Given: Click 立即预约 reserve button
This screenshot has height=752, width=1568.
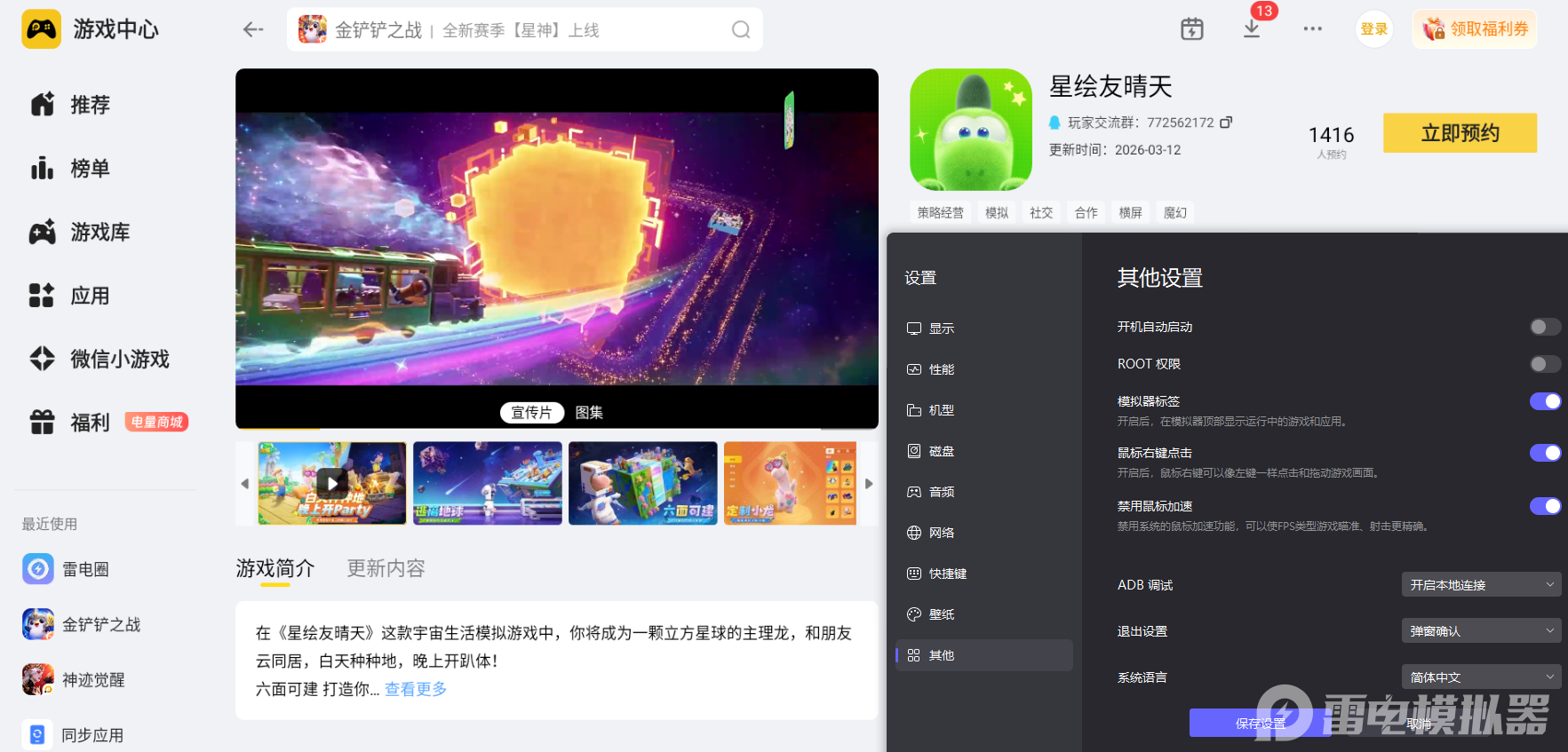Looking at the screenshot, I should pyautogui.click(x=1460, y=133).
